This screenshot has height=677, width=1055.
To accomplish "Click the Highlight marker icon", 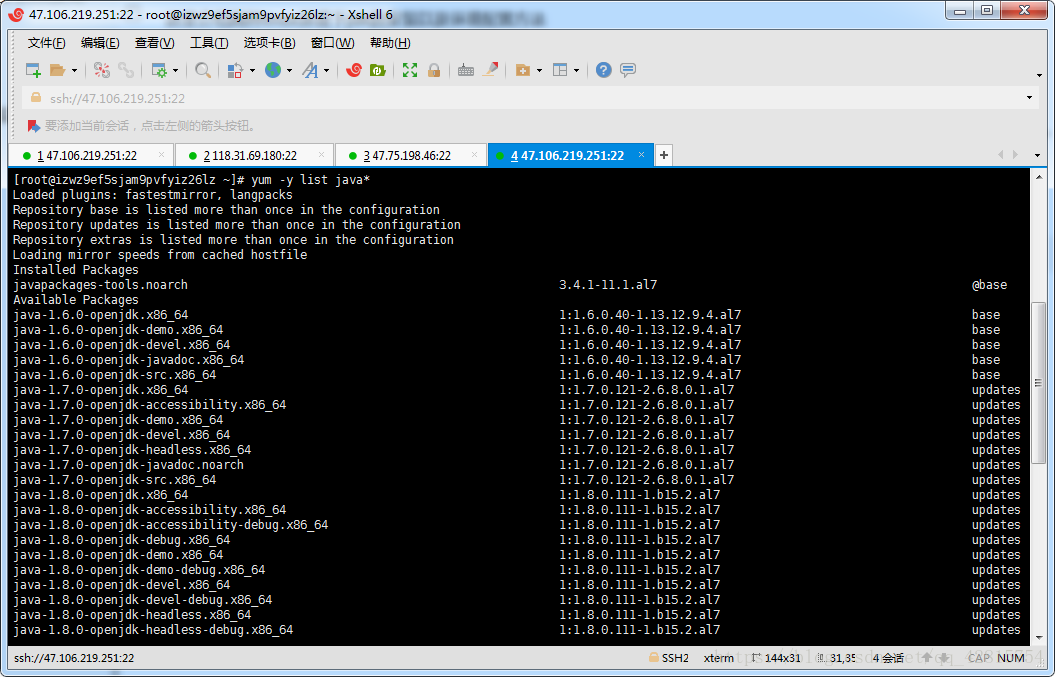I will pos(491,69).
